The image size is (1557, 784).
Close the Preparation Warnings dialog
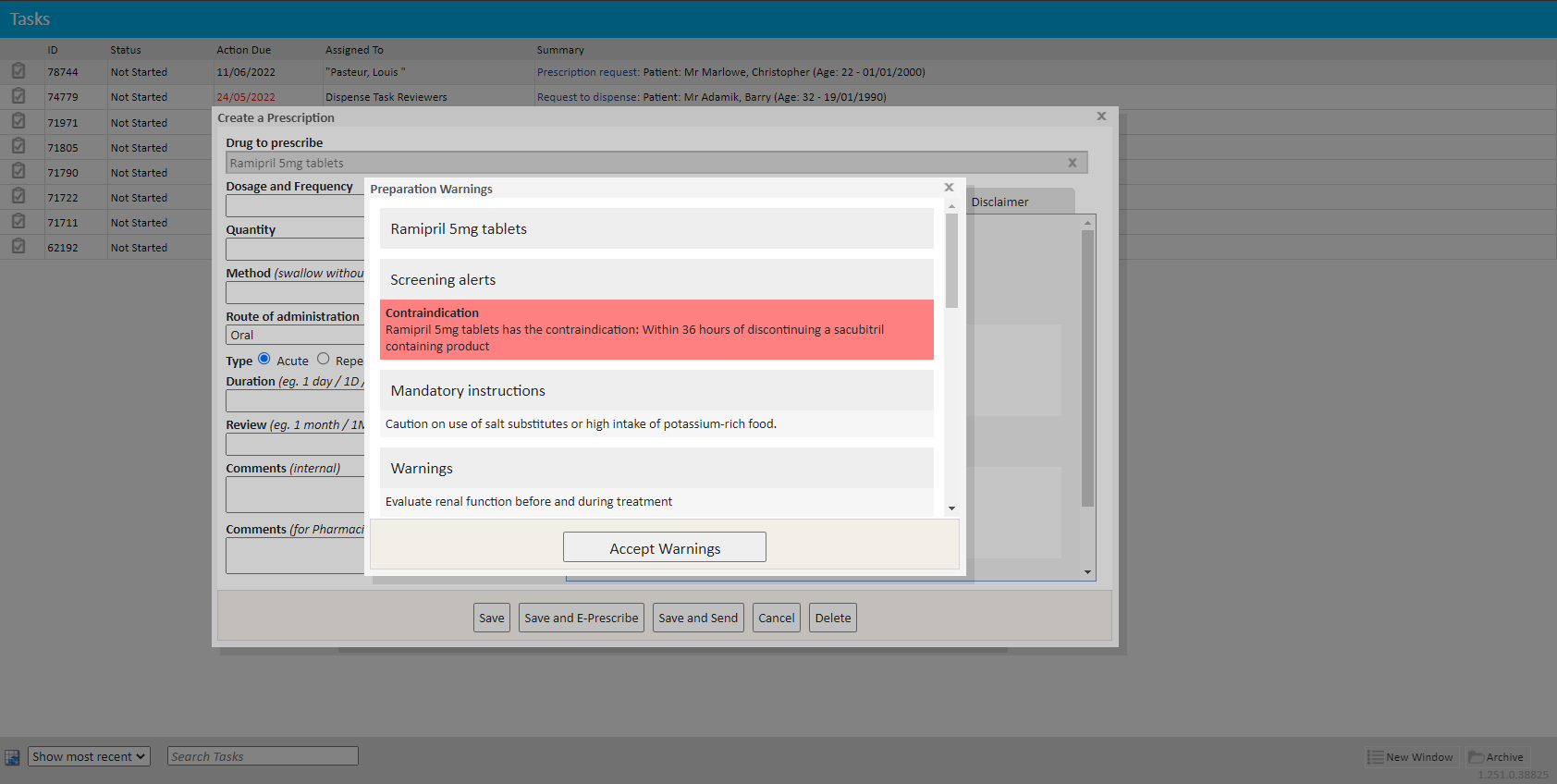click(x=949, y=188)
